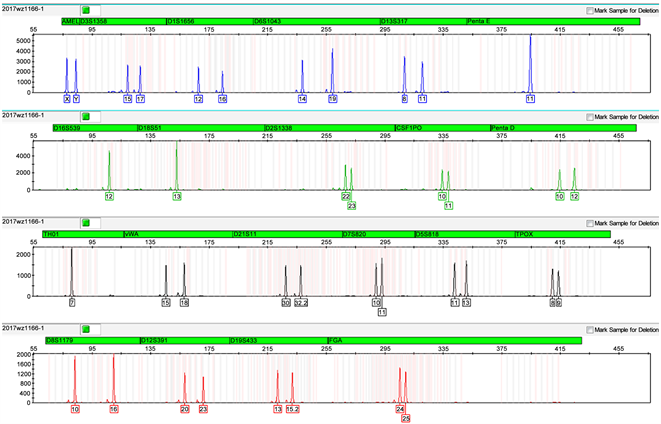
Task: Select allele label 15.2 in the D19S433 locus
Action: [x=292, y=409]
